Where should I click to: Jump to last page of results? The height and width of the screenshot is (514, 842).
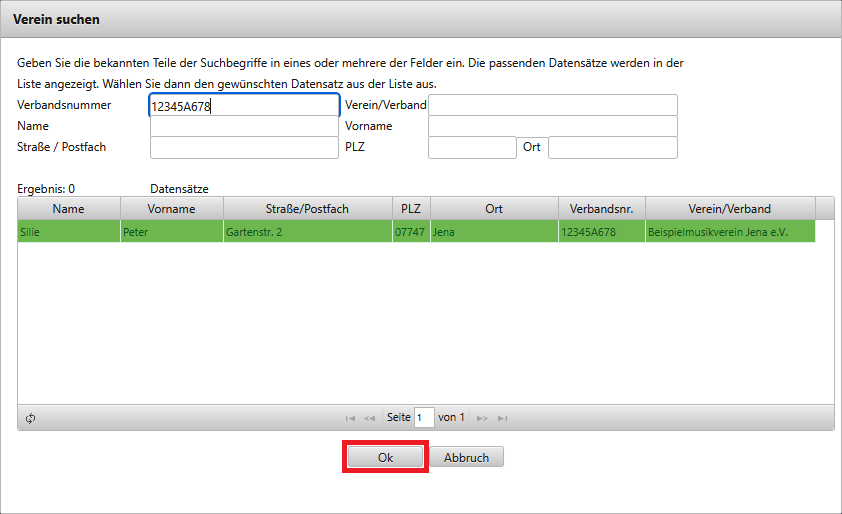tap(503, 418)
